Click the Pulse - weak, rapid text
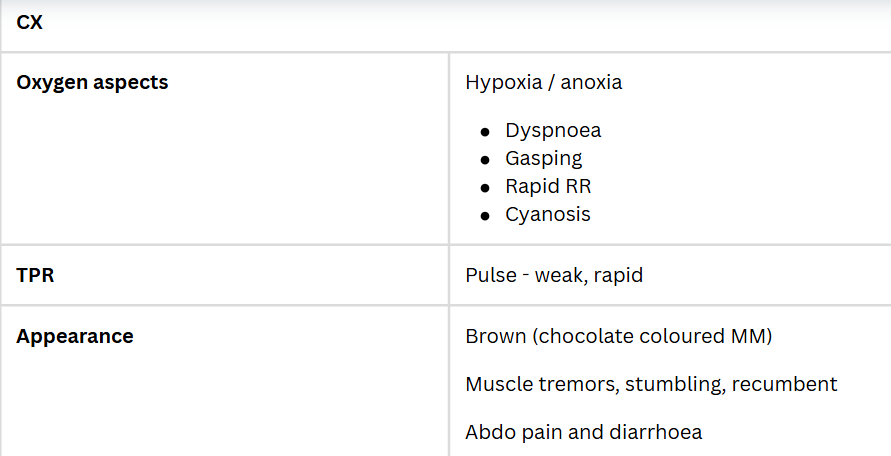The image size is (891, 456). point(554,275)
